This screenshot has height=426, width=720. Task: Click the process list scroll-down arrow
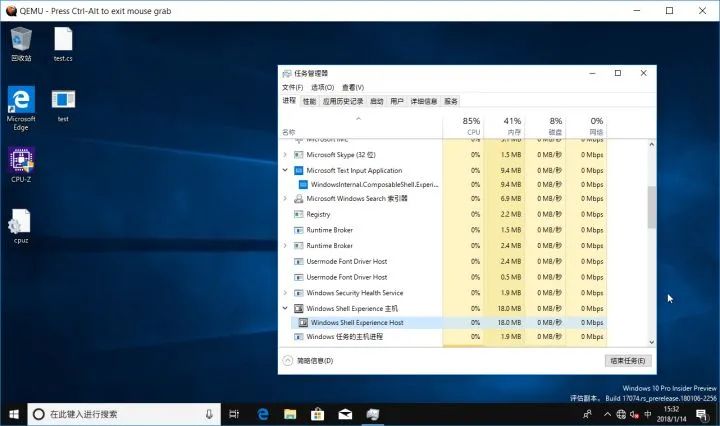pyautogui.click(x=652, y=342)
